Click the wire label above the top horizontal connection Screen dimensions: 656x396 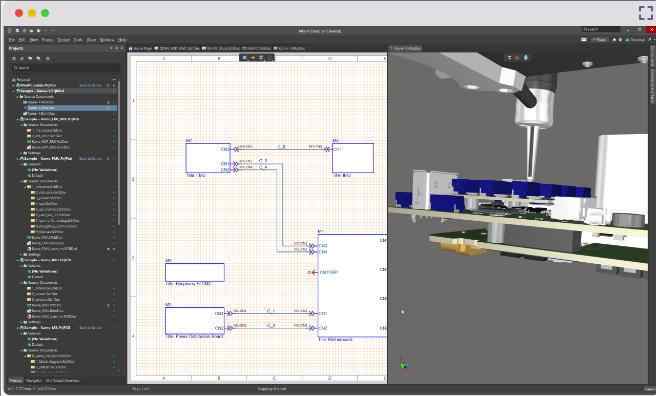[x=282, y=146]
